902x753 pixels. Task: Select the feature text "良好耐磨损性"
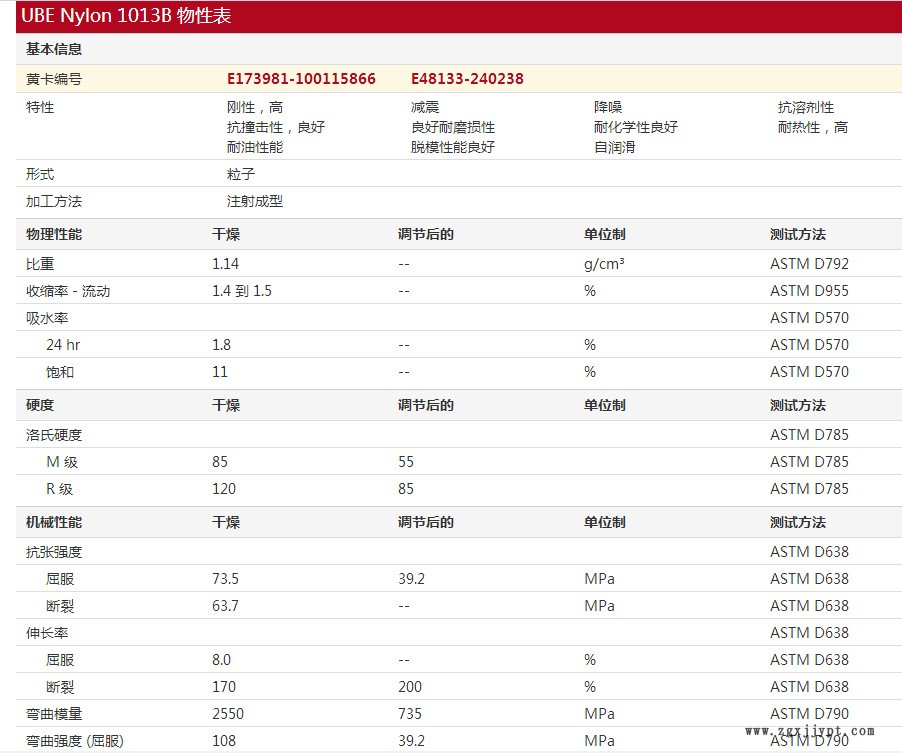453,127
